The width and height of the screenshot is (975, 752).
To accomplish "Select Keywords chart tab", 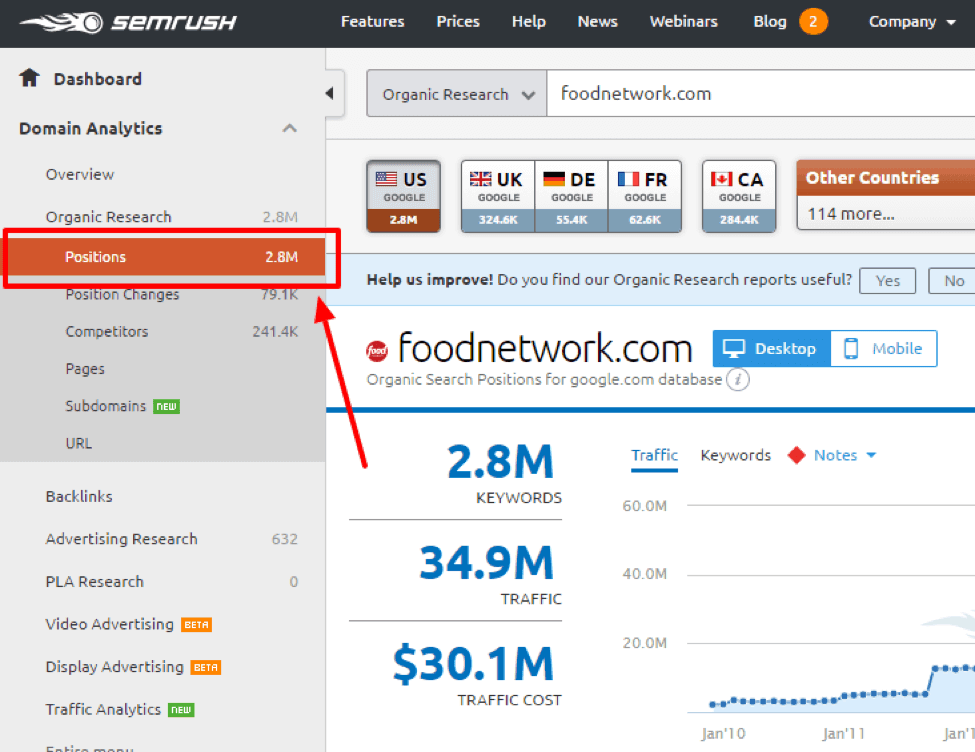I will coord(736,455).
